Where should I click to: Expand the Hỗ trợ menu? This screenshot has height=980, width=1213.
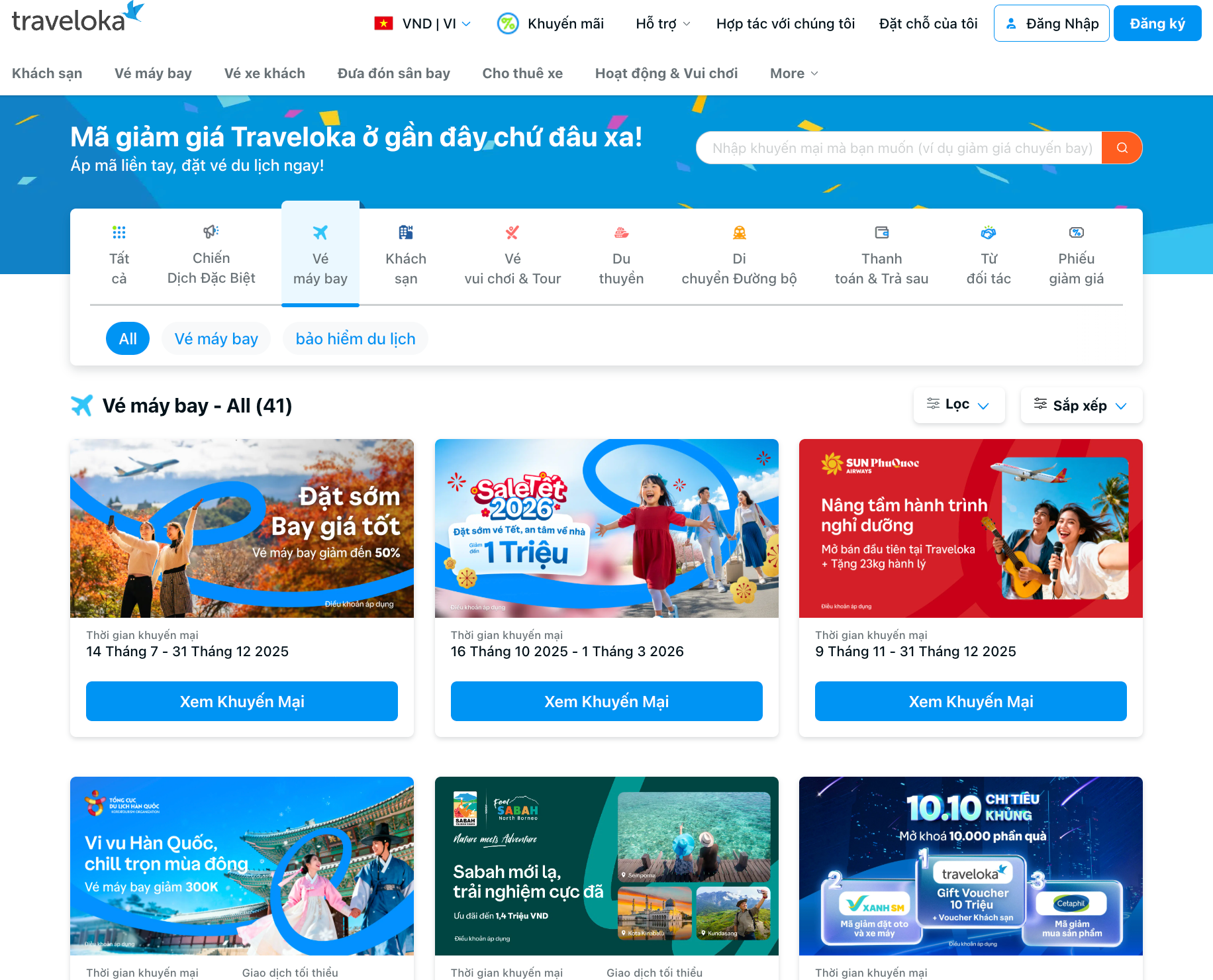(663, 24)
